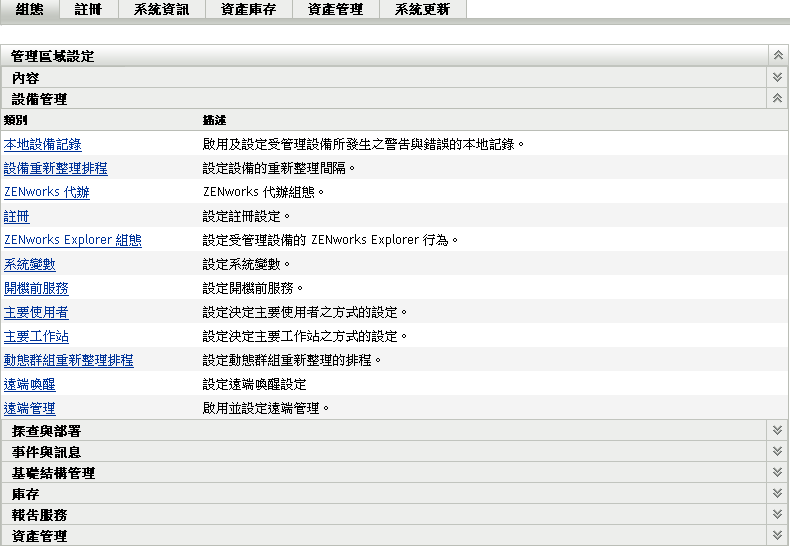Open the 遠端管理 link
Screen dimensions: 790x546
(x=30, y=408)
